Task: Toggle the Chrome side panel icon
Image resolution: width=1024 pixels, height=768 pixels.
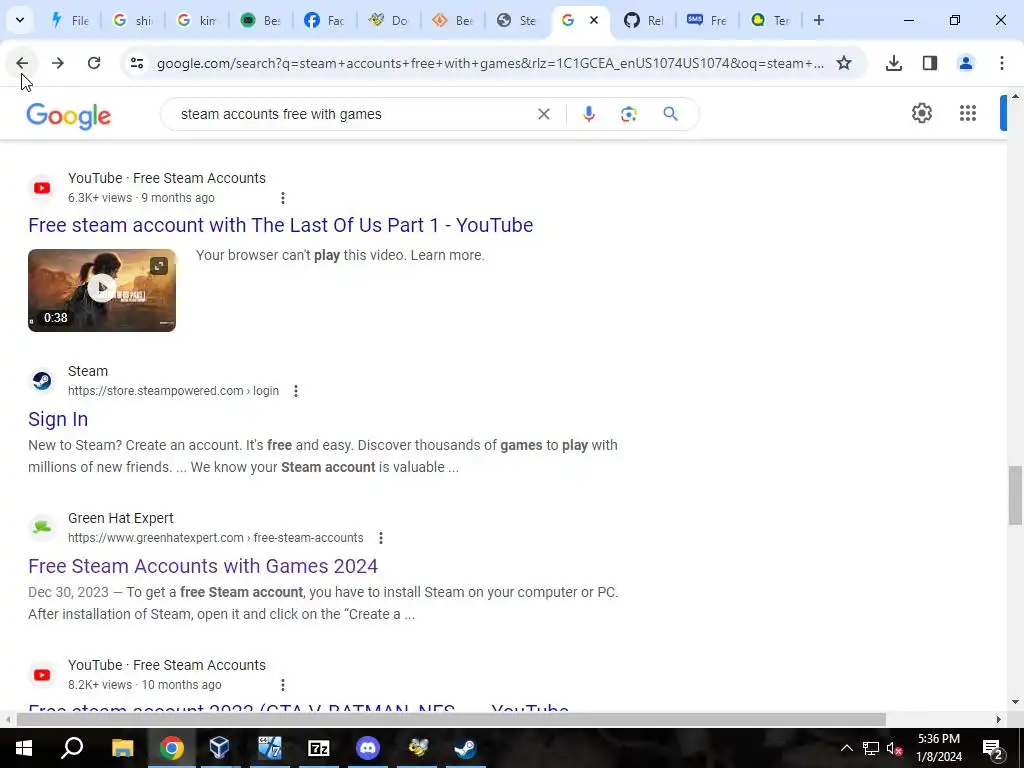Action: [930, 63]
